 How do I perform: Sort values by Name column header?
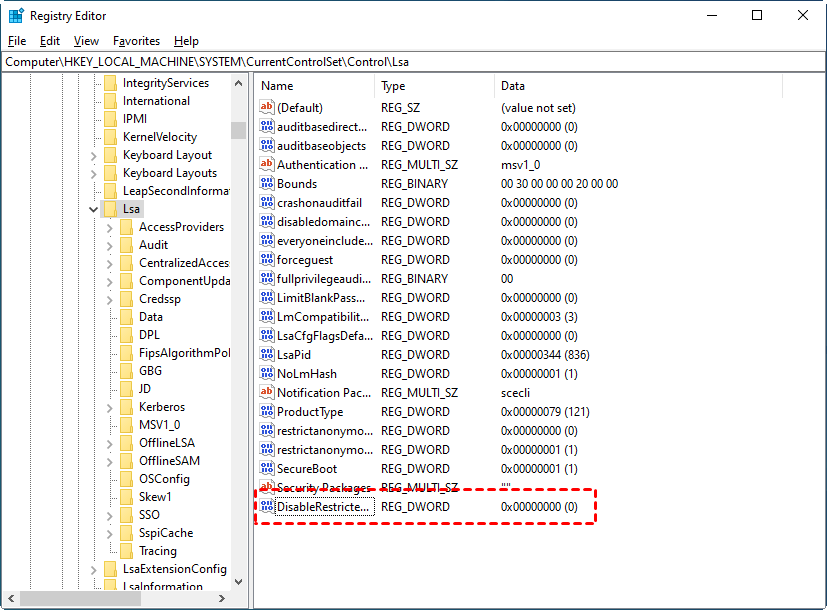[x=315, y=86]
